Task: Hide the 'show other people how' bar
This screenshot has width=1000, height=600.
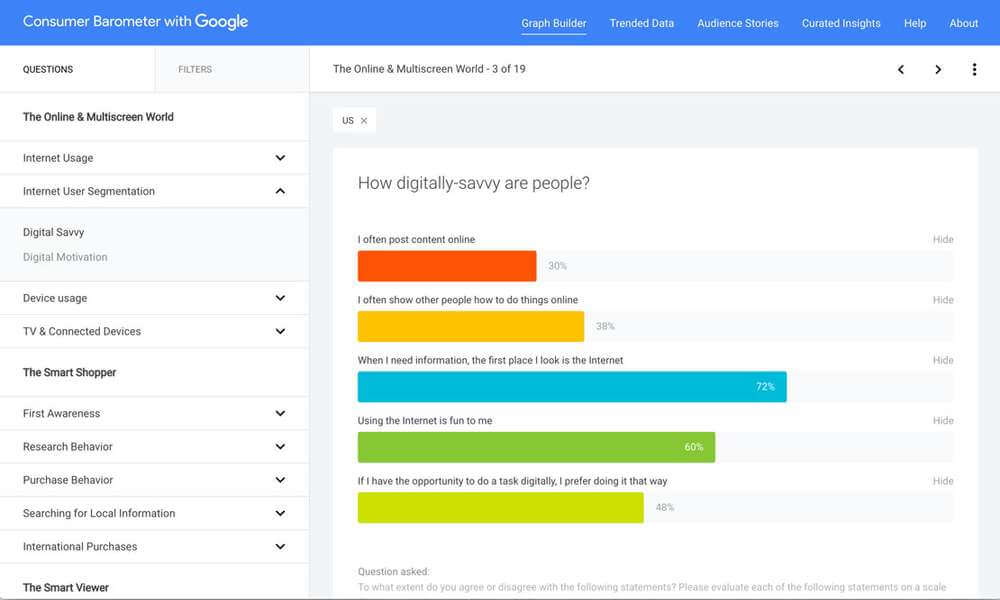Action: 943,300
